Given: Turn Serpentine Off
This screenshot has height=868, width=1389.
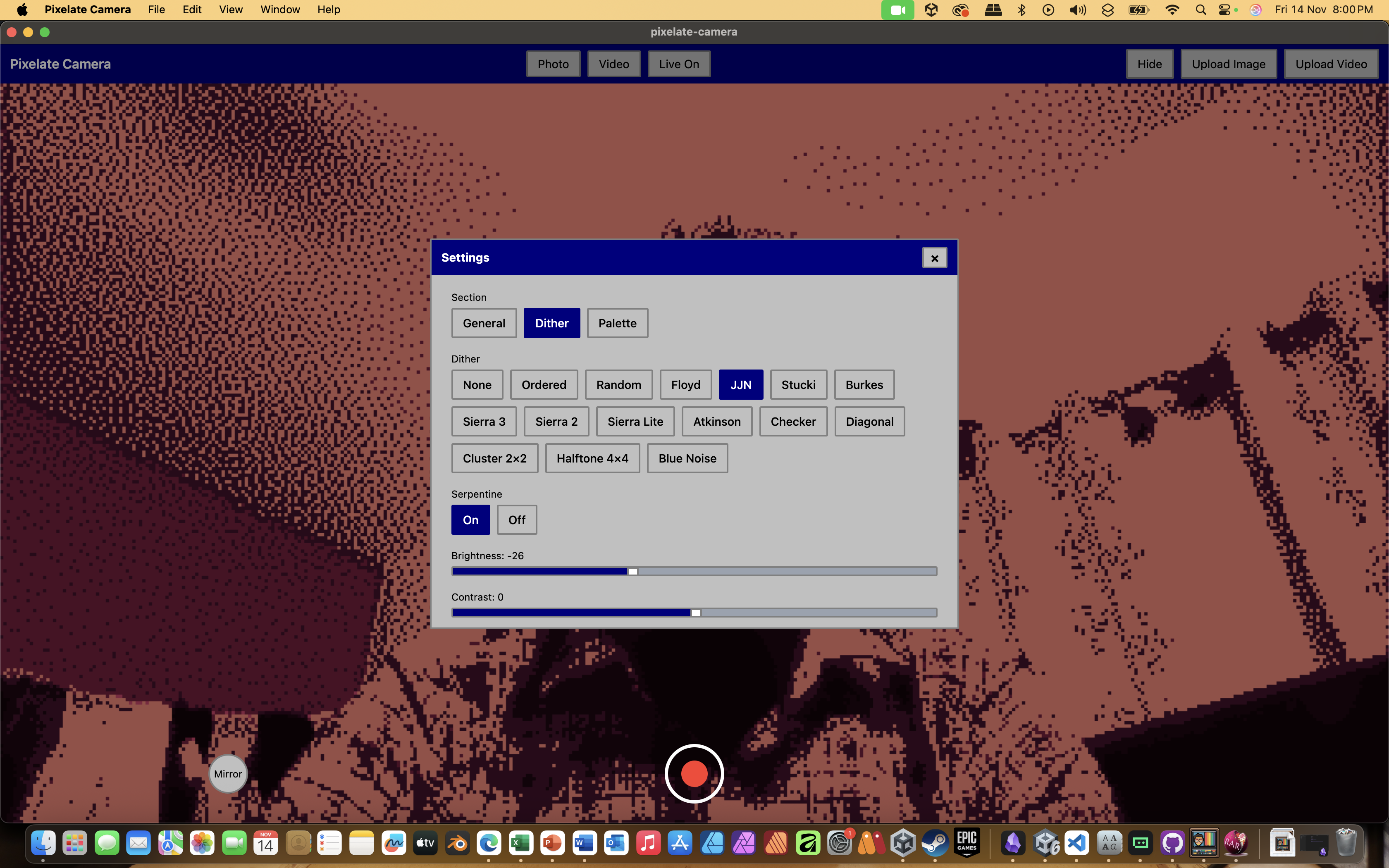Looking at the screenshot, I should click(517, 520).
